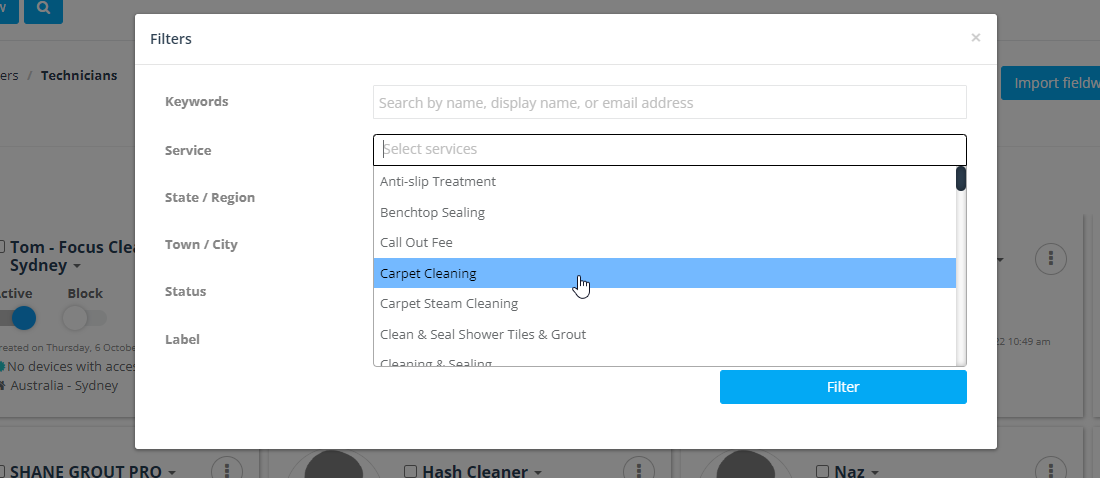Open three-dot menu on Hash Cleaner card
1100x478 pixels.
coord(638,470)
